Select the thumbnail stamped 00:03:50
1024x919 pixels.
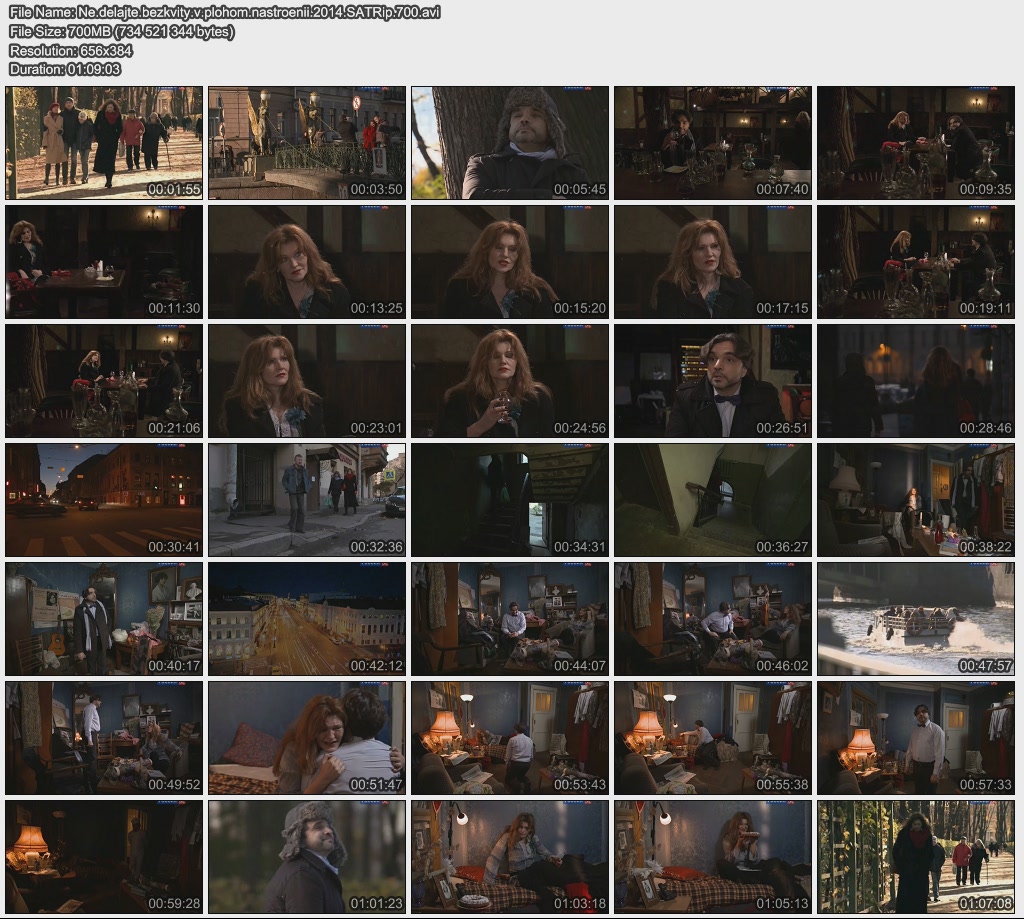307,143
